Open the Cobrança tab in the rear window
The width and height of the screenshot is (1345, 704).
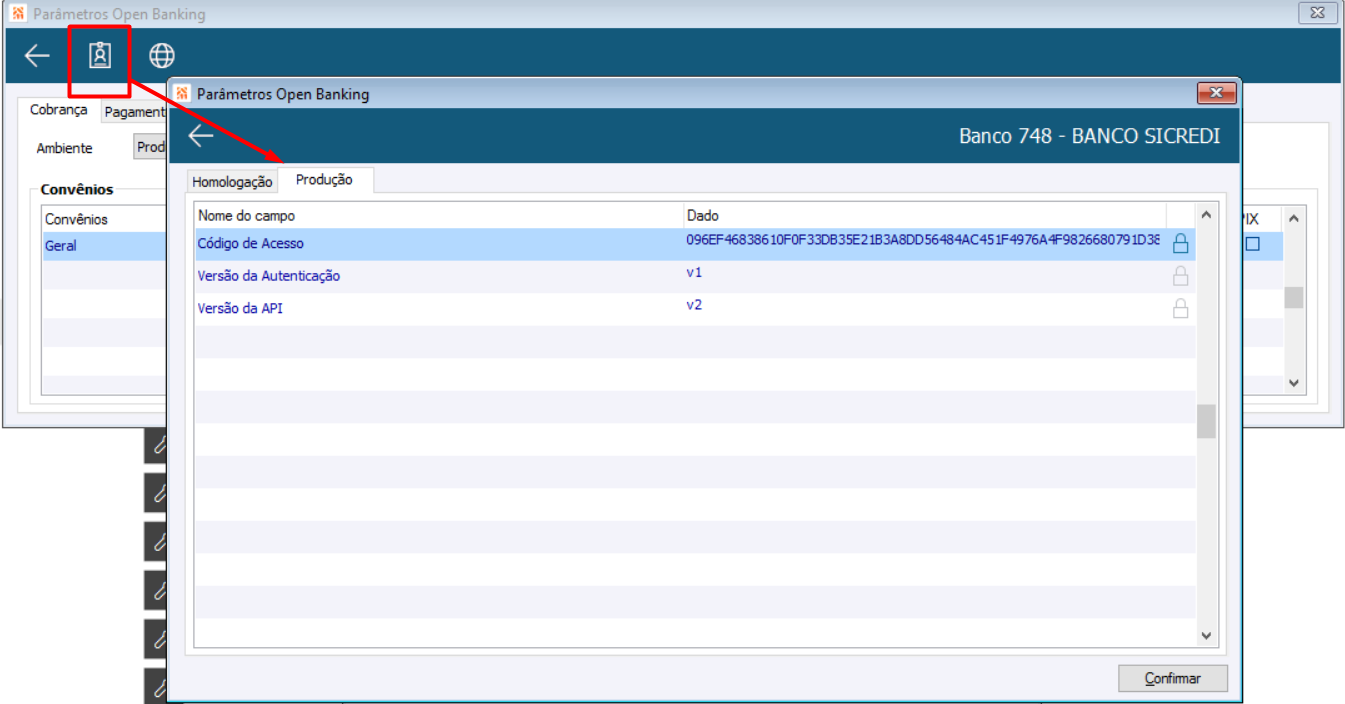(59, 110)
